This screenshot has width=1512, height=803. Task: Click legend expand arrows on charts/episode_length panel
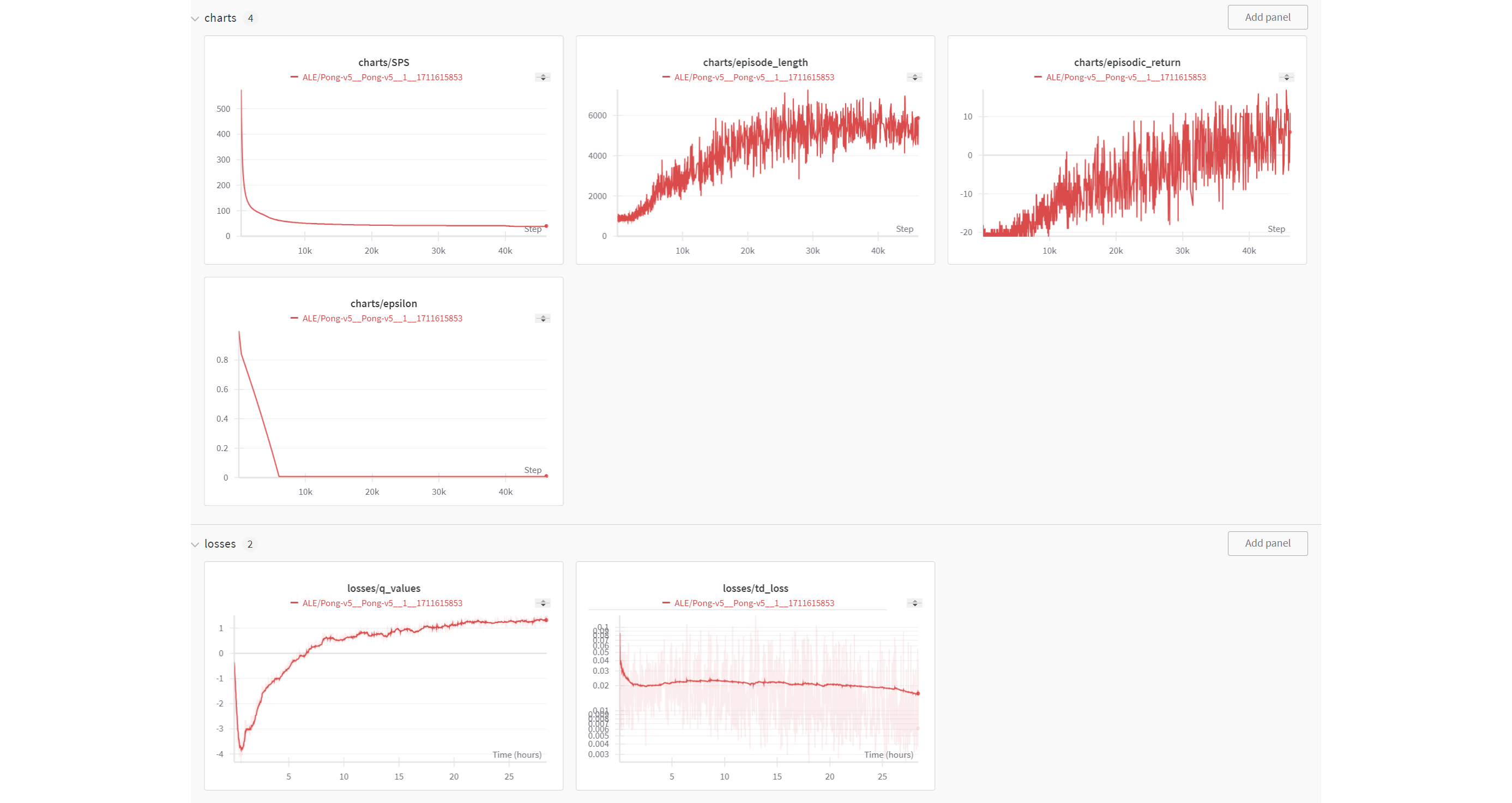914,77
